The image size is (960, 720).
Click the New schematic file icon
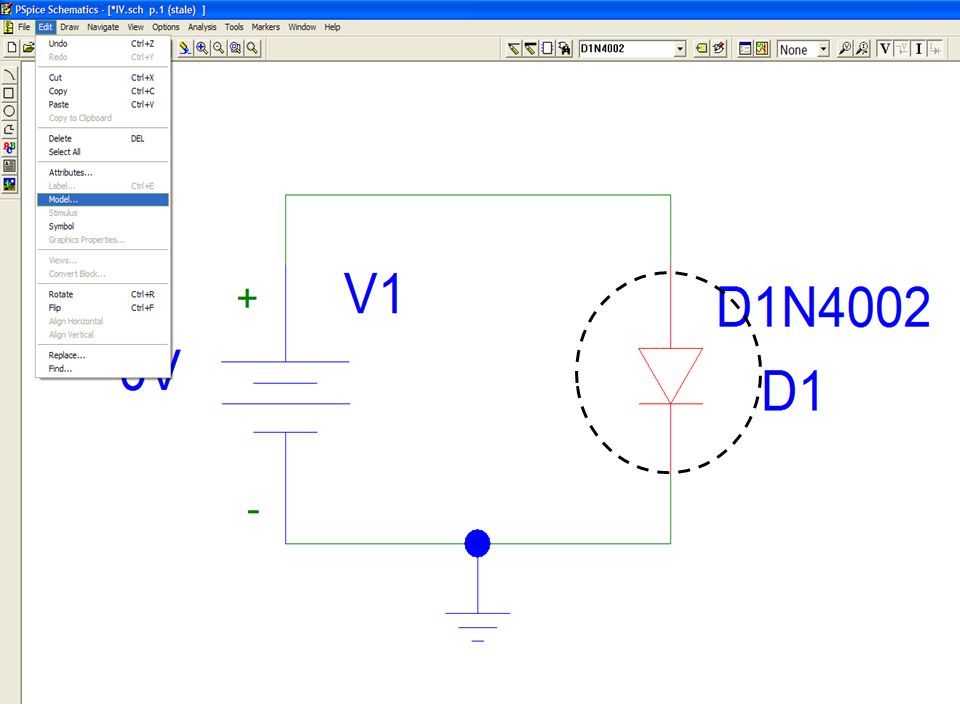pyautogui.click(x=12, y=48)
